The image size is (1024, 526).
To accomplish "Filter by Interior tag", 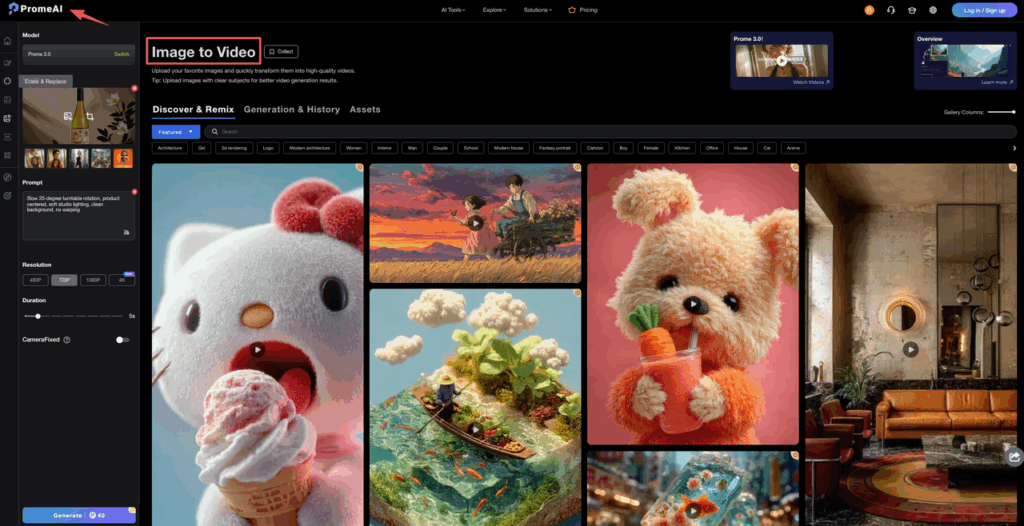I will tap(385, 148).
